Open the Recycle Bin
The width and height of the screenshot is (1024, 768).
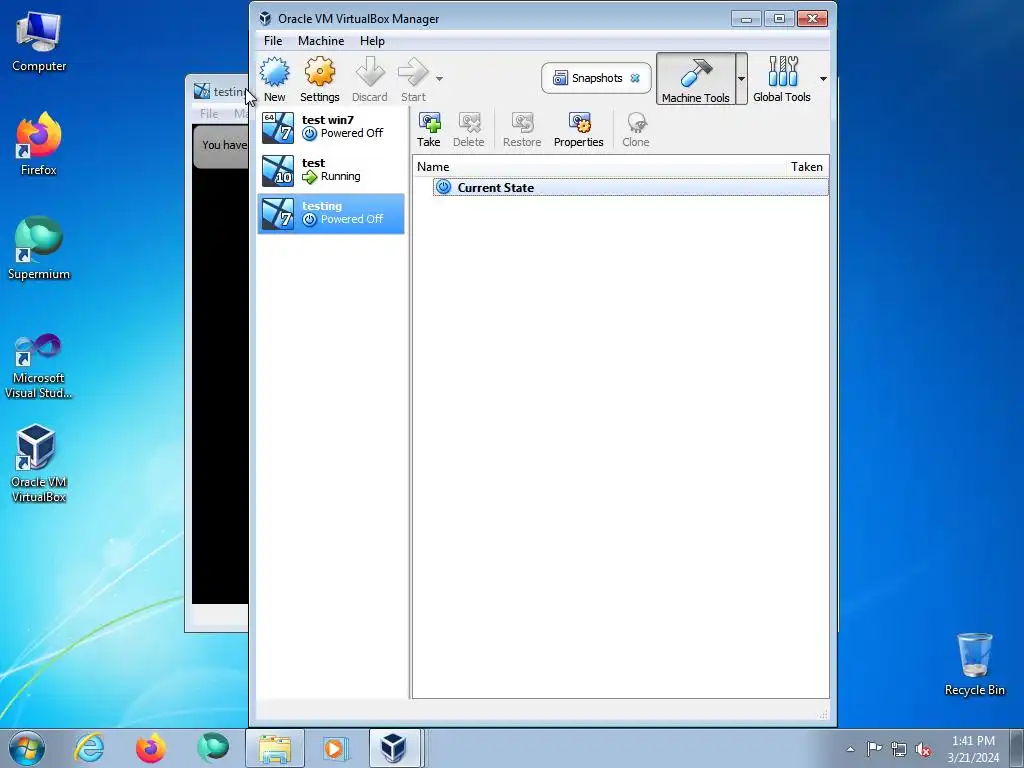click(x=974, y=664)
